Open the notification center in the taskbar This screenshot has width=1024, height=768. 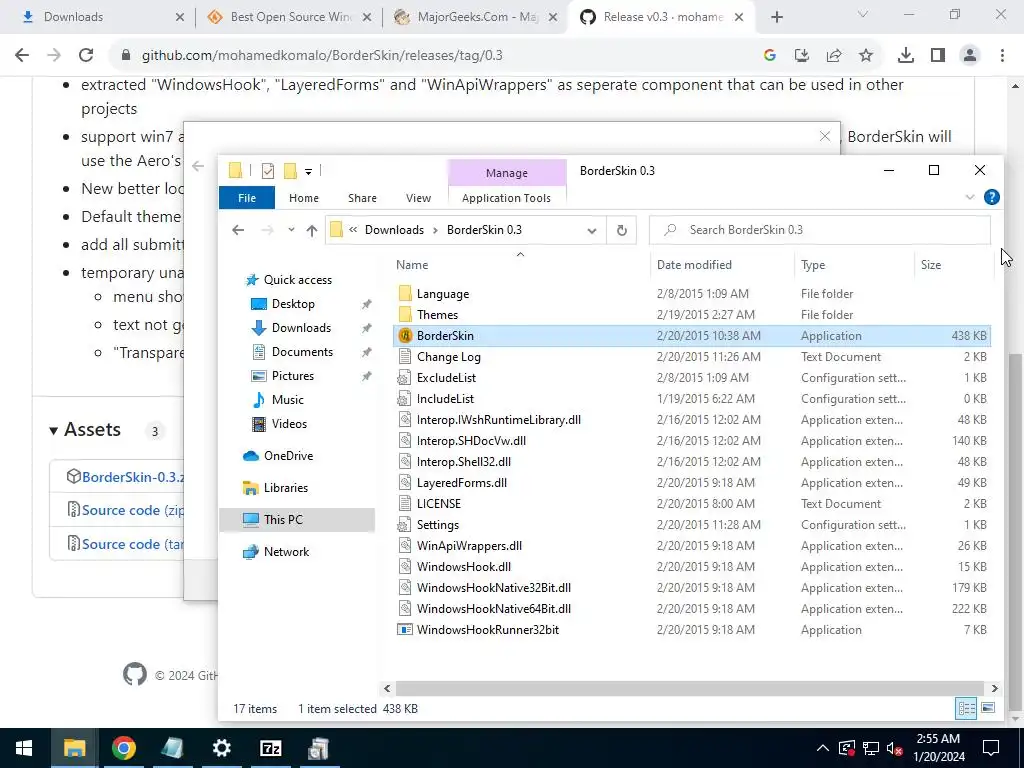pos(991,748)
